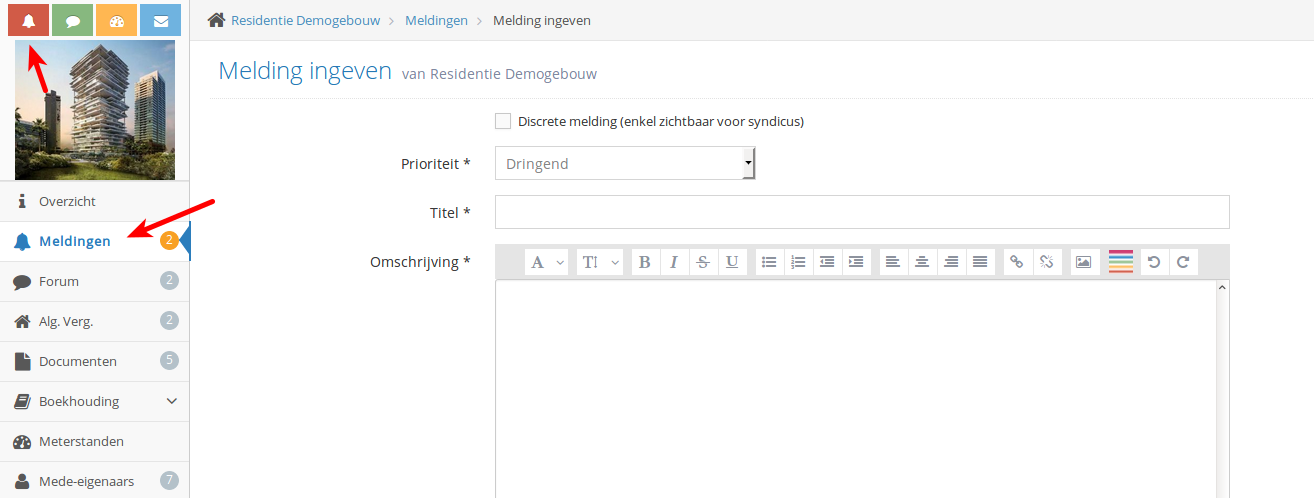This screenshot has width=1314, height=498.
Task: Click the Meldingen breadcrumb link
Action: (x=436, y=20)
